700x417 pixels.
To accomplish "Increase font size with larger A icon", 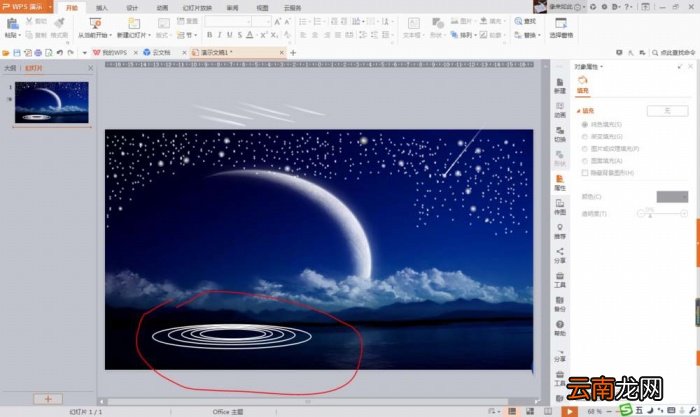I will pos(277,21).
